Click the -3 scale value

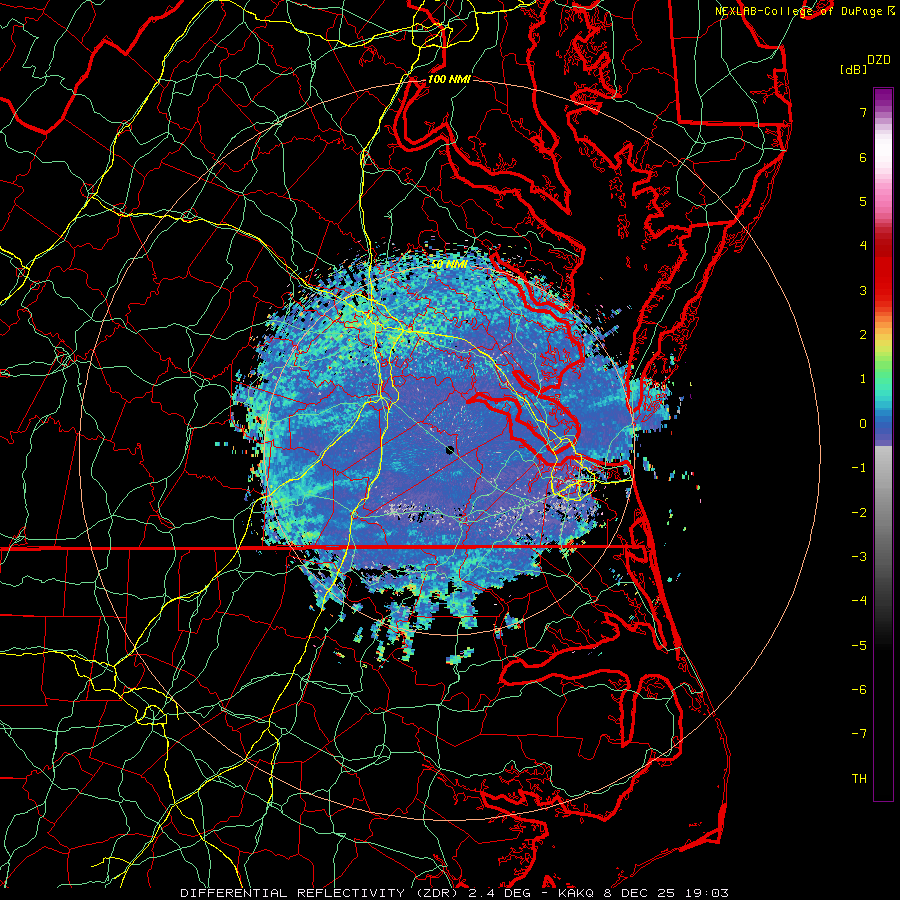859,557
